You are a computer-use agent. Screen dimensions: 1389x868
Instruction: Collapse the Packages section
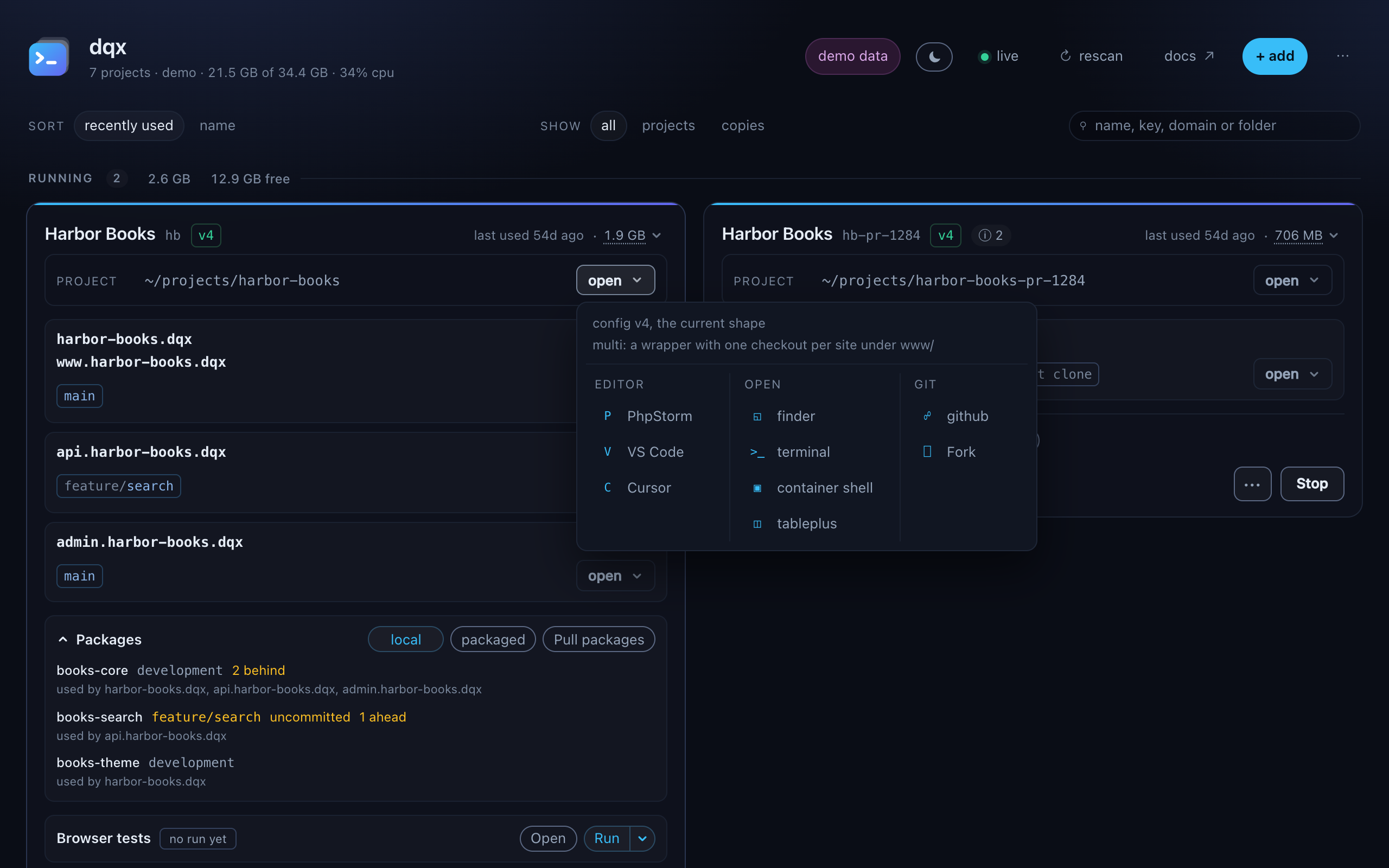click(x=99, y=640)
